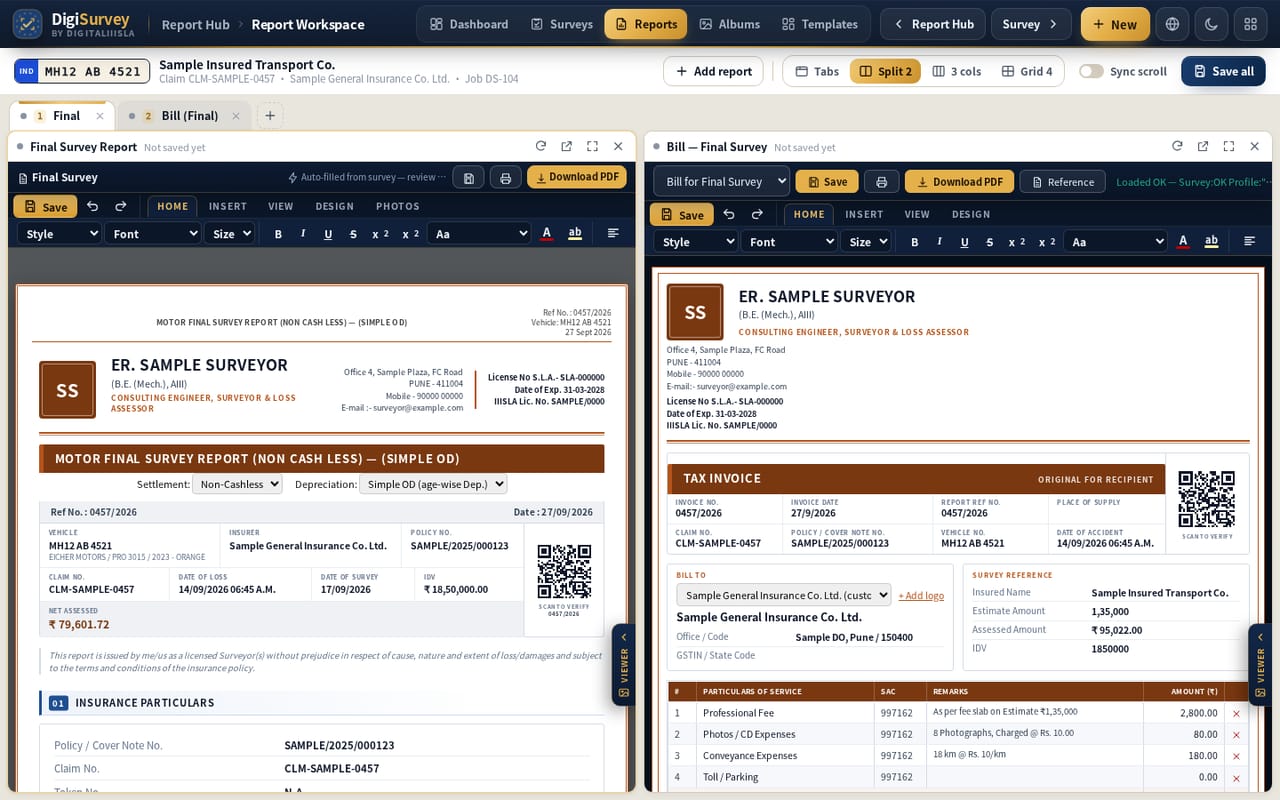The image size is (1280, 800).
Task: Open the Bill for Final Survey dropdown
Action: (x=722, y=182)
